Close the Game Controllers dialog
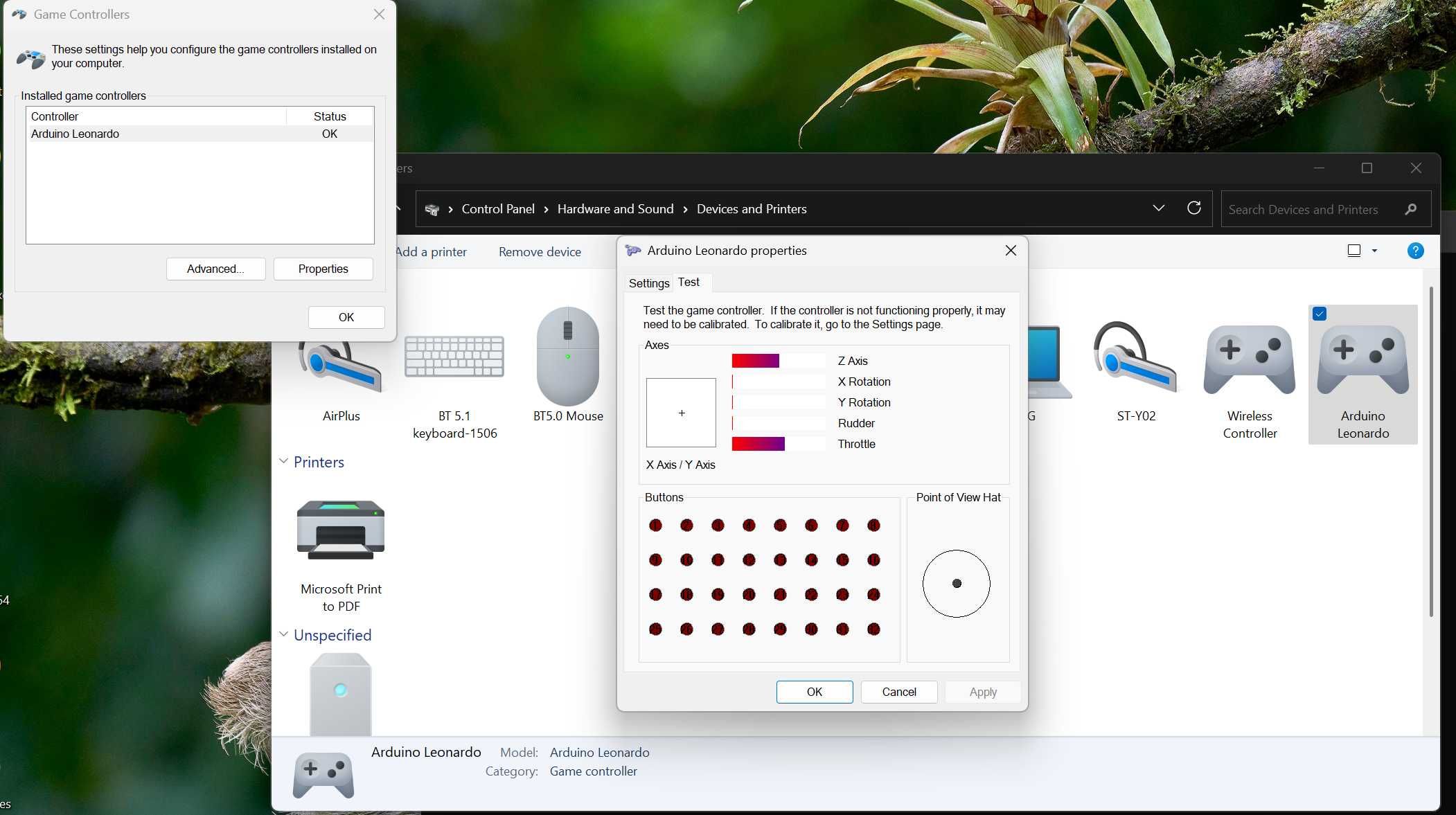Viewport: 1456px width, 815px height. (379, 14)
